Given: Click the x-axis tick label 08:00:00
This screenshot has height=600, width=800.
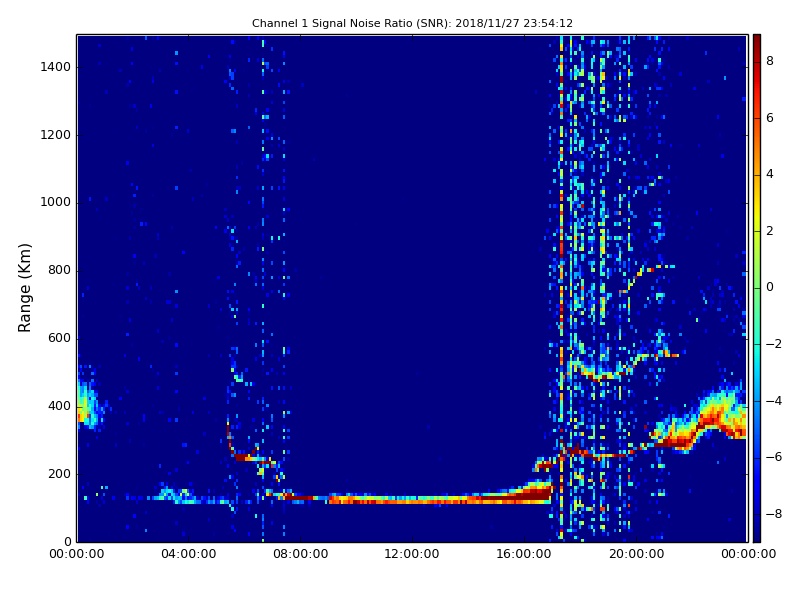Looking at the screenshot, I should point(301,554).
